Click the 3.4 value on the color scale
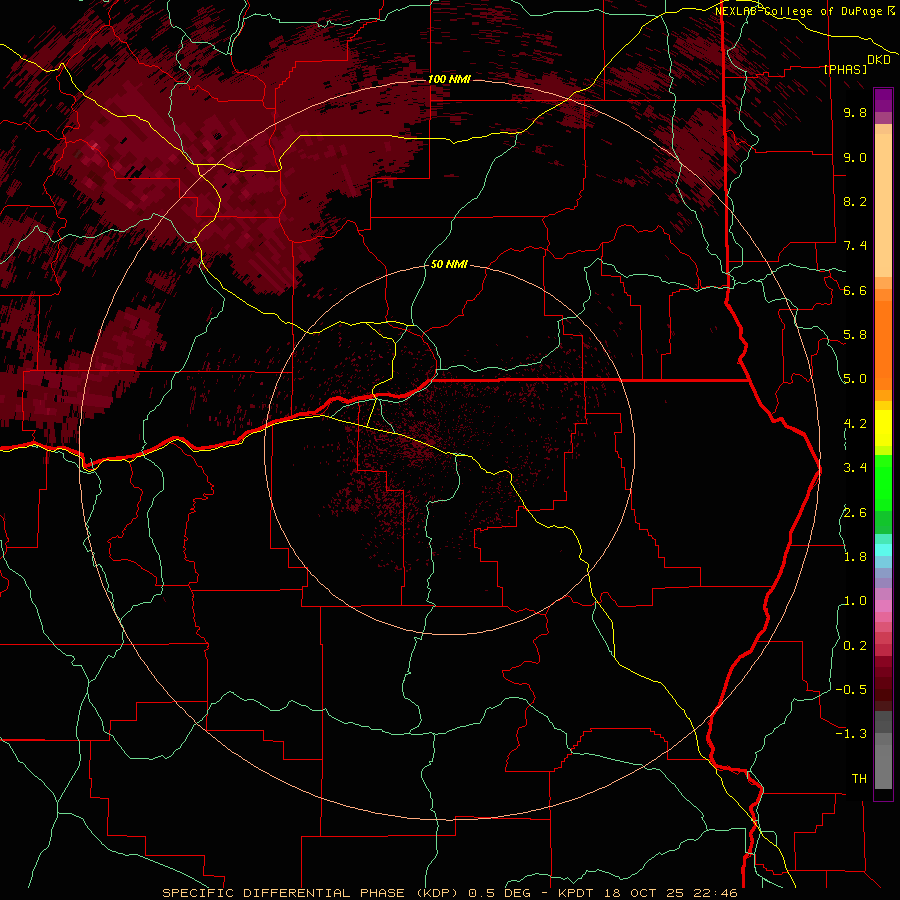Screen dimensions: 900x900 [x=855, y=468]
